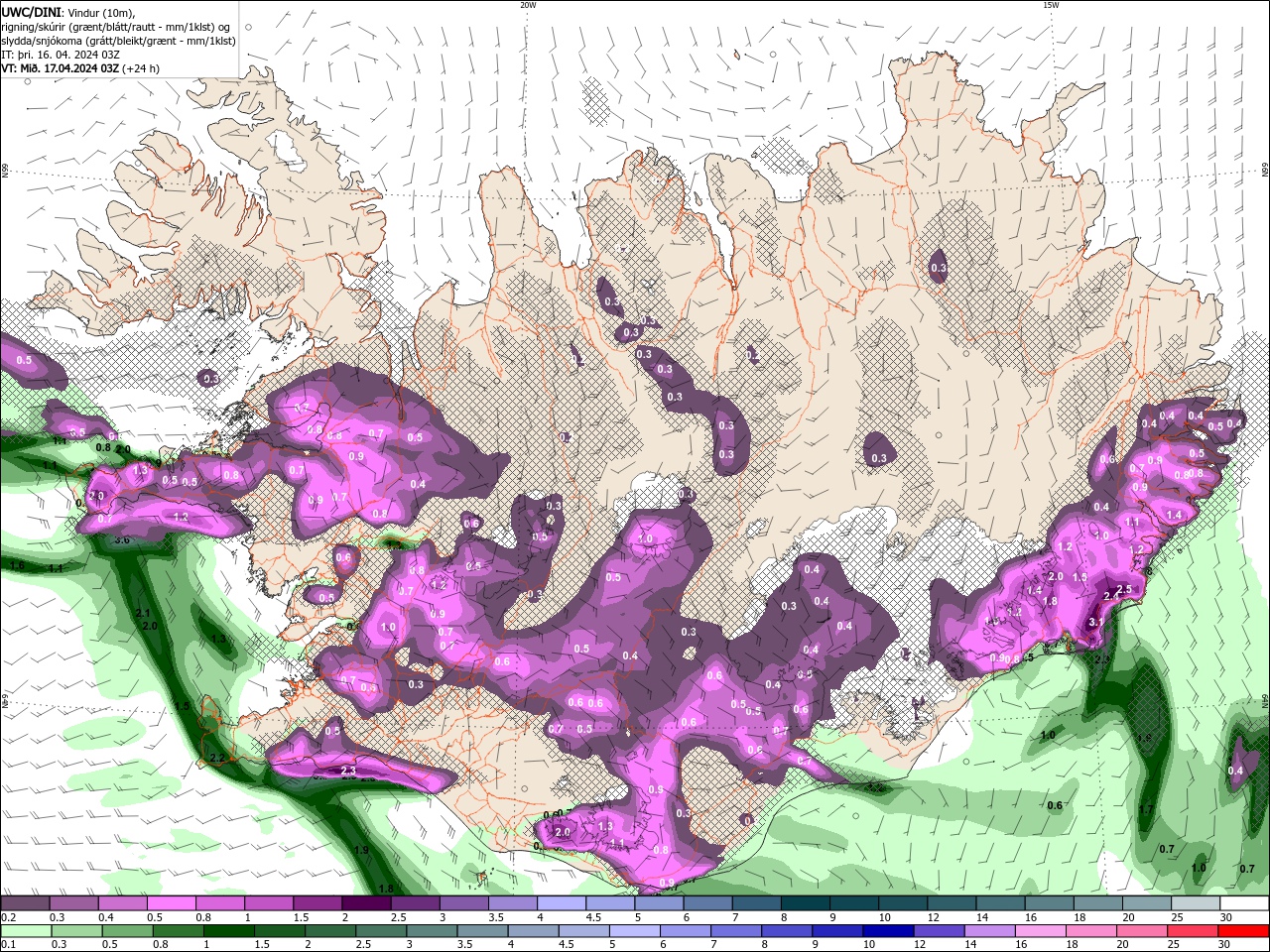Click the '3.6' precipitation value on the map
This screenshot has height=952, width=1270.
click(x=122, y=540)
